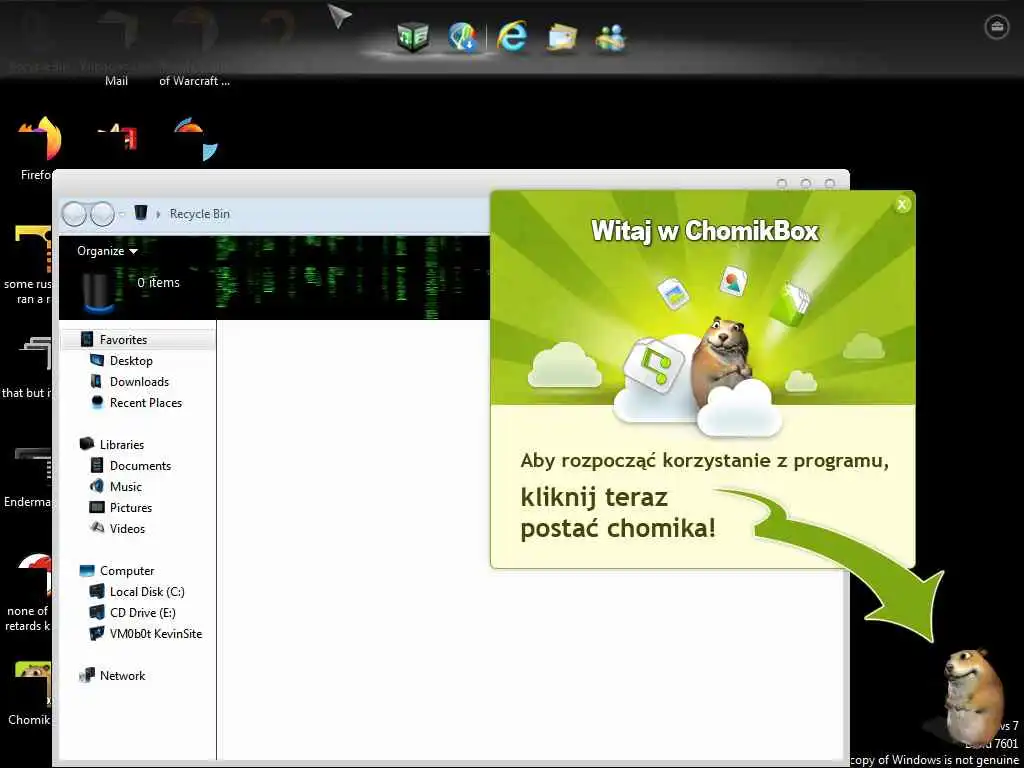Go forward in the Recycle Bin window

click(x=103, y=214)
